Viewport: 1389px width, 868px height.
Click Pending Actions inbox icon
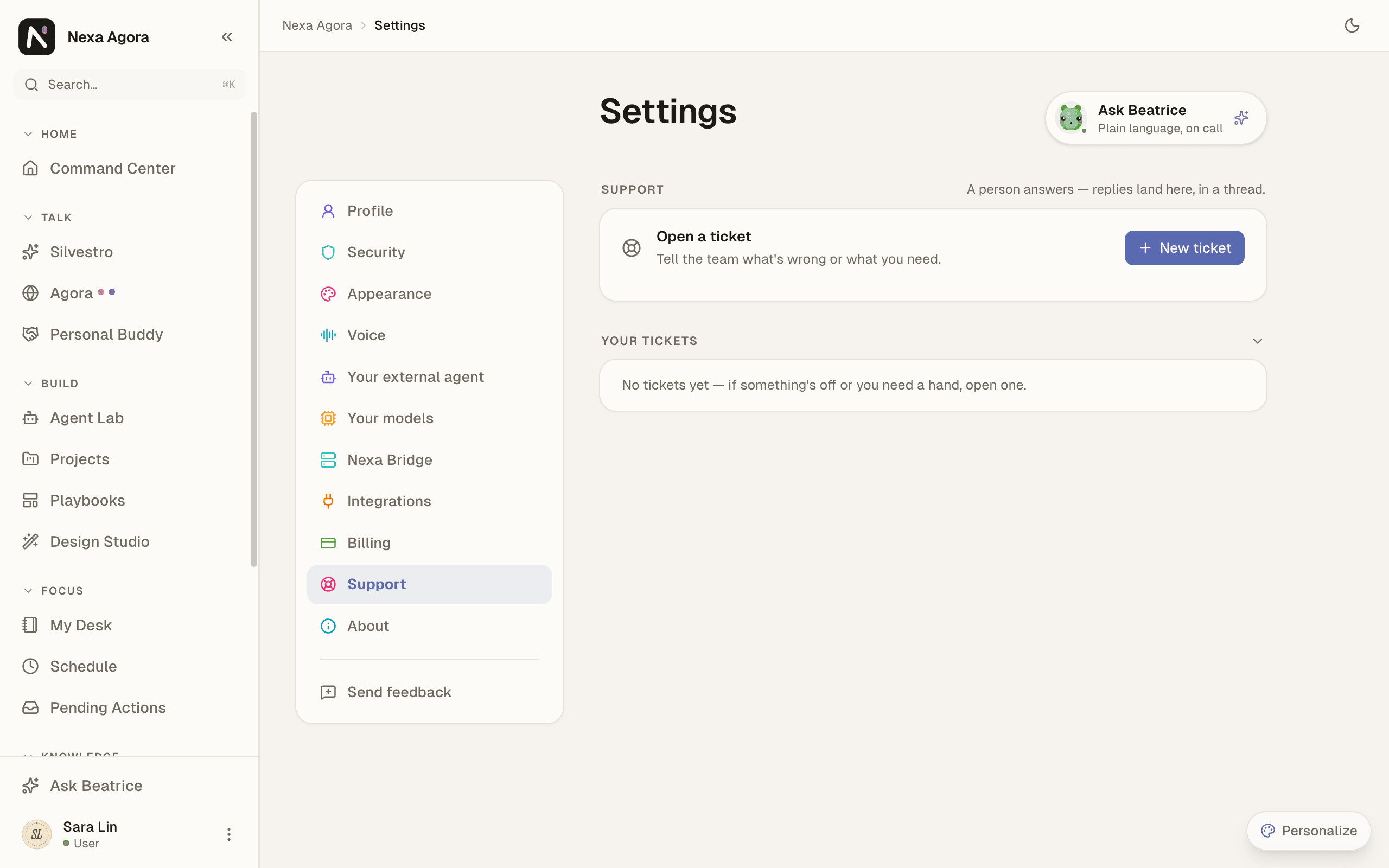click(30, 708)
